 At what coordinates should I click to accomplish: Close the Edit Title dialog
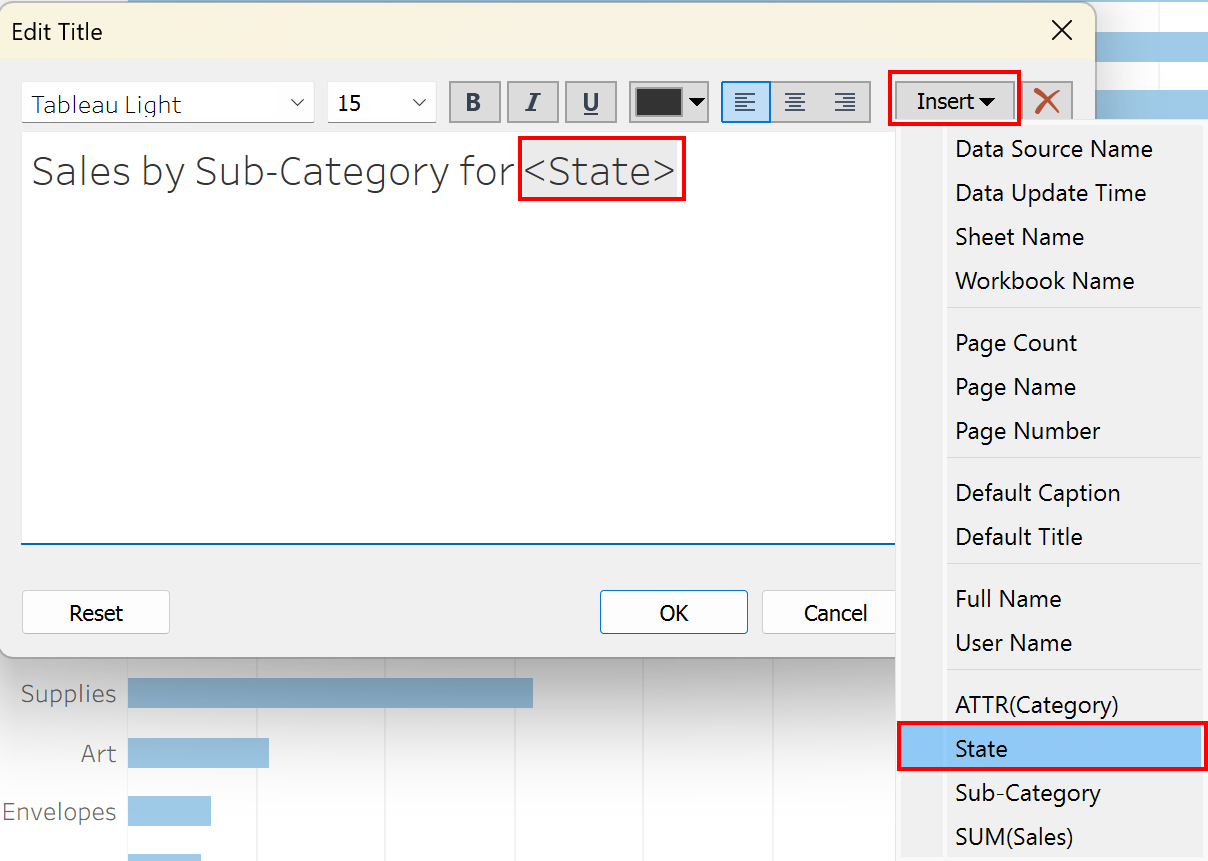1062,31
